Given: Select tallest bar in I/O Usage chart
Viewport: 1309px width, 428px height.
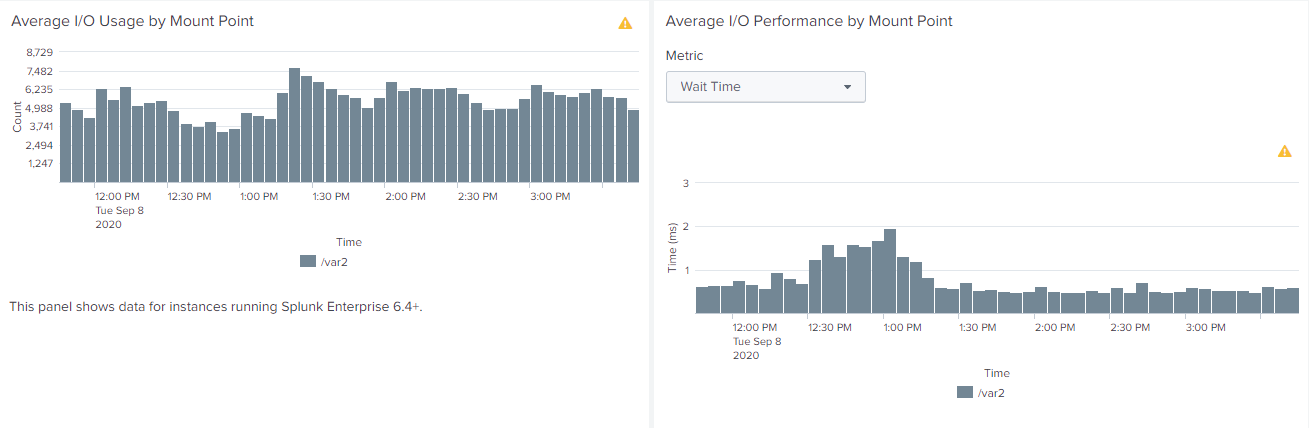Looking at the screenshot, I should tap(295, 125).
